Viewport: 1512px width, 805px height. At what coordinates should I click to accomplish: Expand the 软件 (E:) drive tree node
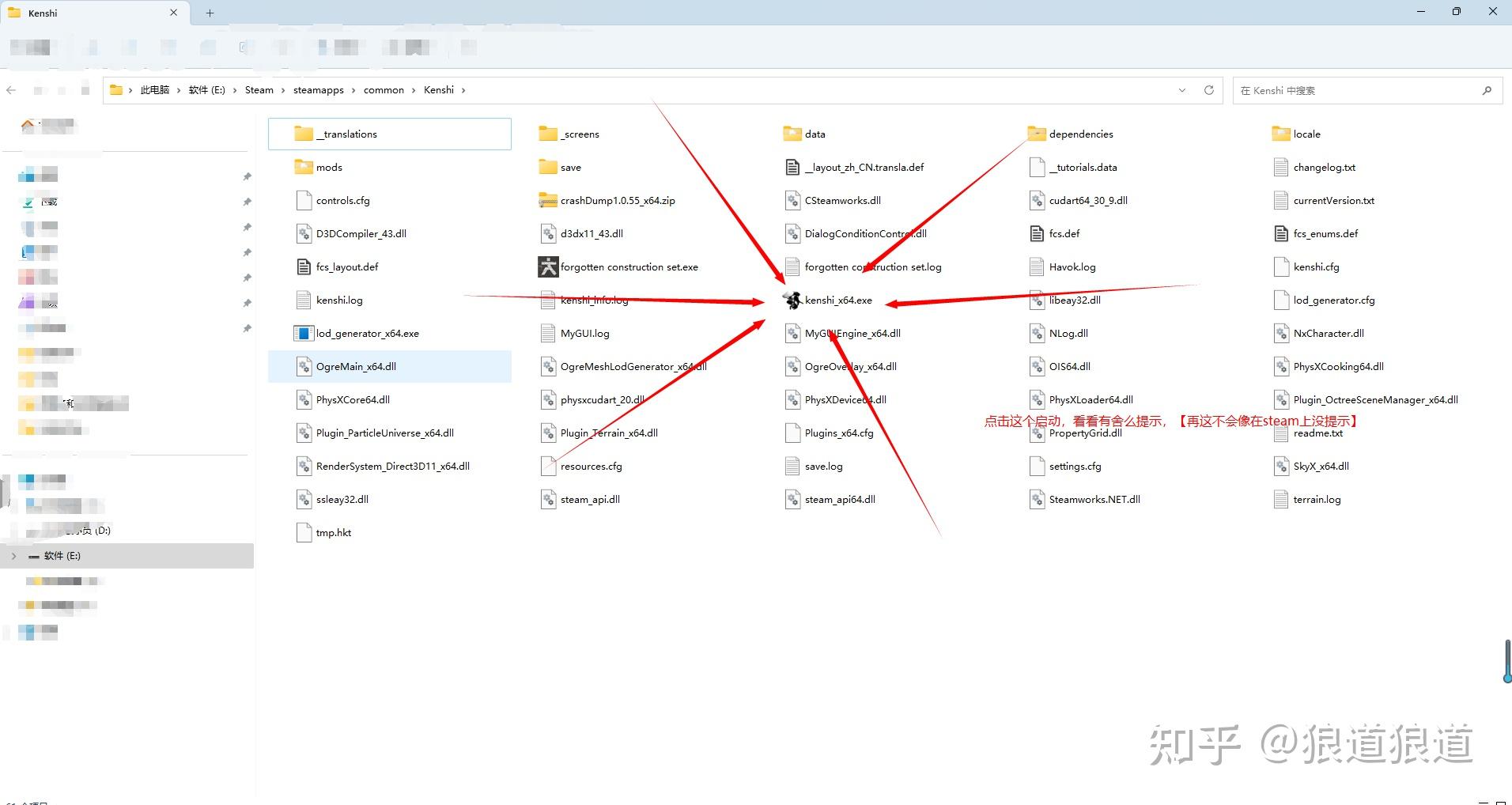click(13, 556)
